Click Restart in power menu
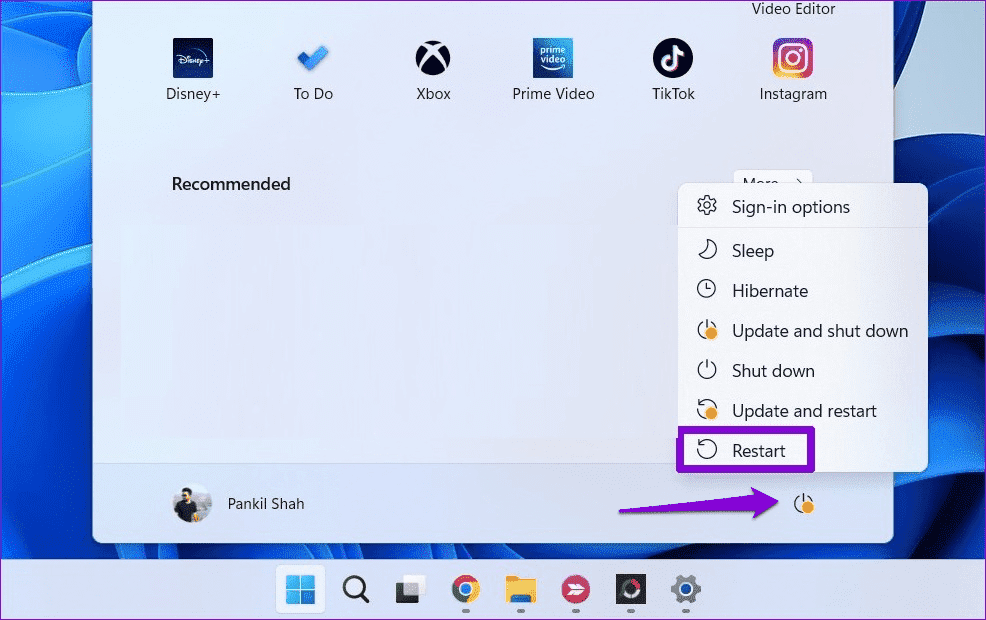The image size is (986, 620). [x=746, y=450]
